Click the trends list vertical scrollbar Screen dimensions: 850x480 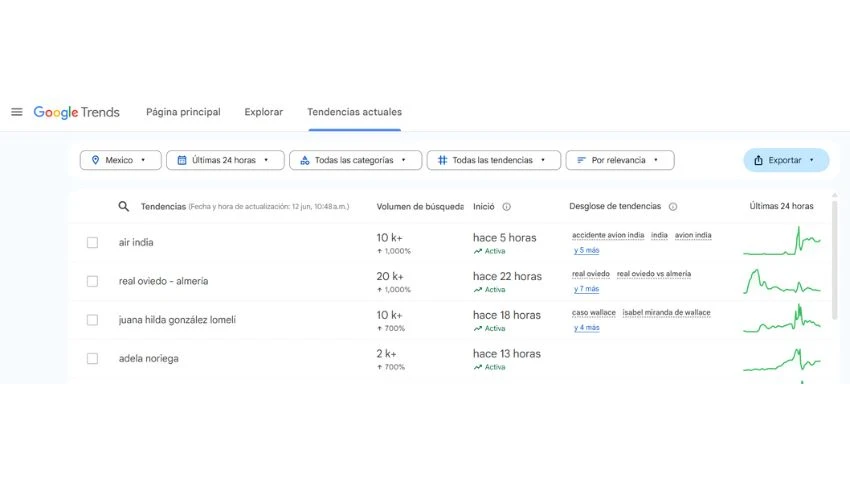(835, 258)
